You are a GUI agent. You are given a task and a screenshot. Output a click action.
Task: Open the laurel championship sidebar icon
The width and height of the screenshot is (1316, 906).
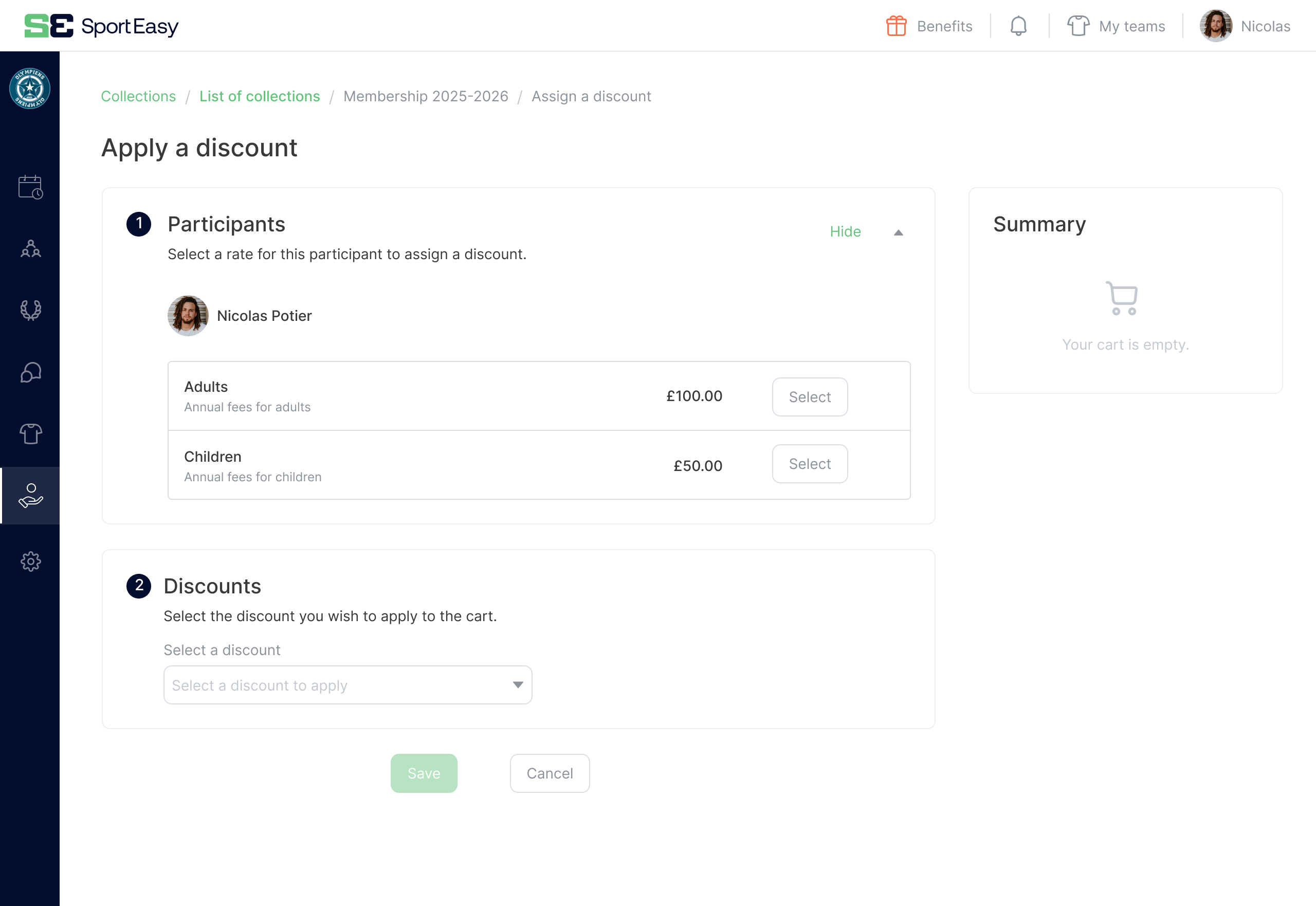(31, 310)
